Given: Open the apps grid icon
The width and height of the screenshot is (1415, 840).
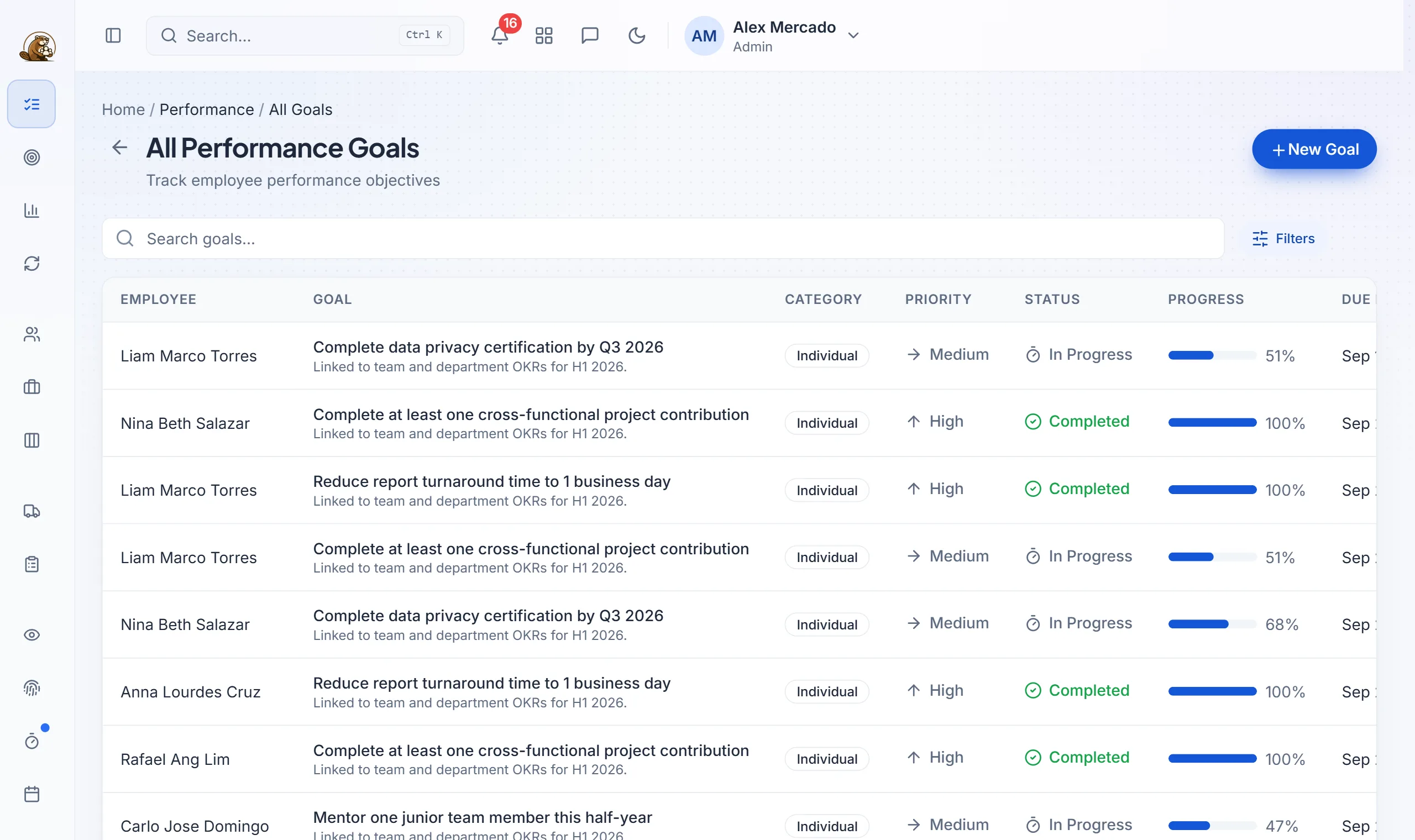Looking at the screenshot, I should (x=544, y=36).
